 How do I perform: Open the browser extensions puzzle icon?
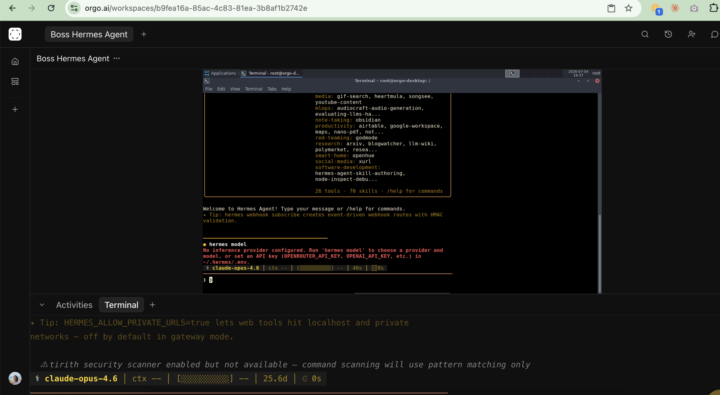pos(714,8)
